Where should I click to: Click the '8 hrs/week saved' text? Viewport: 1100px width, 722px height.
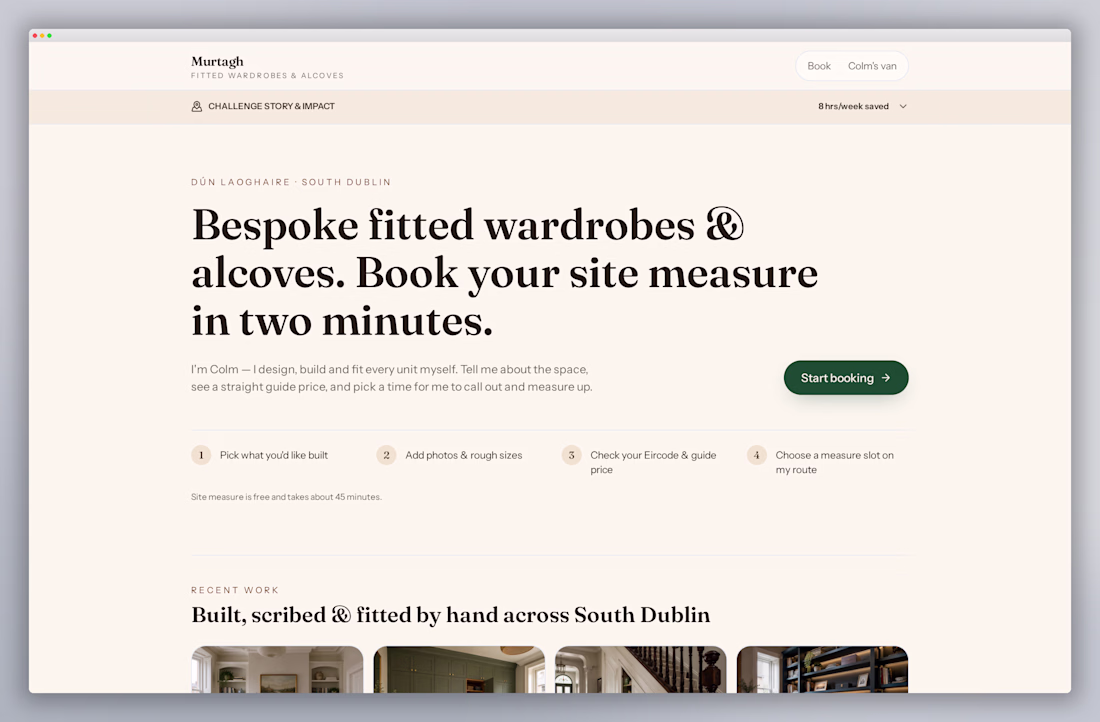click(853, 107)
